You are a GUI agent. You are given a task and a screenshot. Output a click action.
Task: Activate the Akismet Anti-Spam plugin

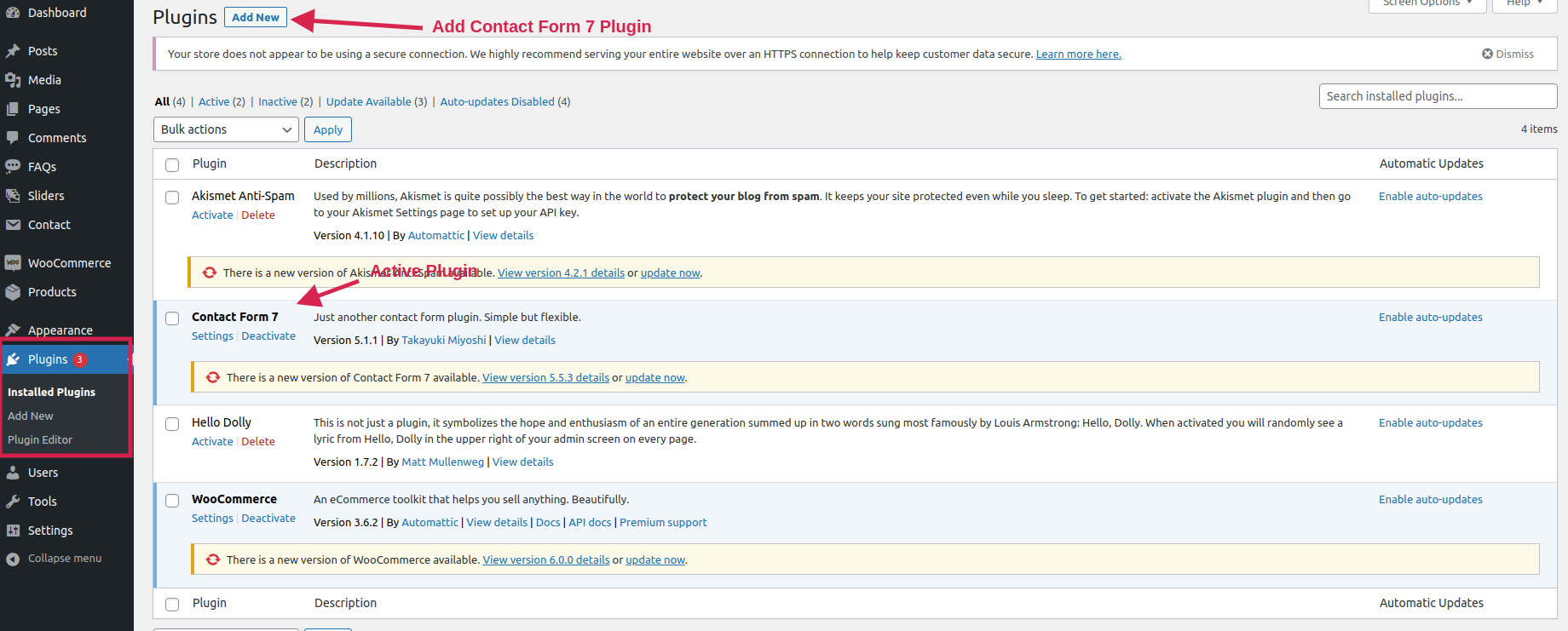[212, 215]
